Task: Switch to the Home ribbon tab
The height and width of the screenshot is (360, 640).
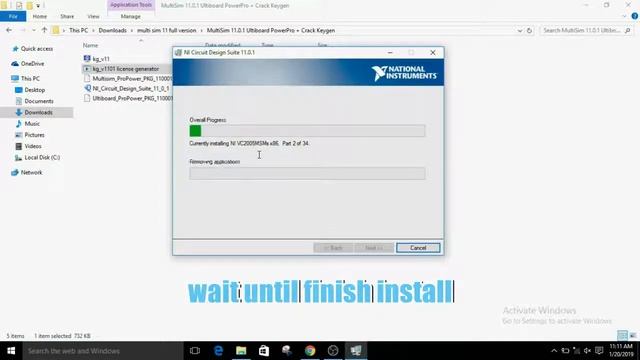Action: pos(40,16)
